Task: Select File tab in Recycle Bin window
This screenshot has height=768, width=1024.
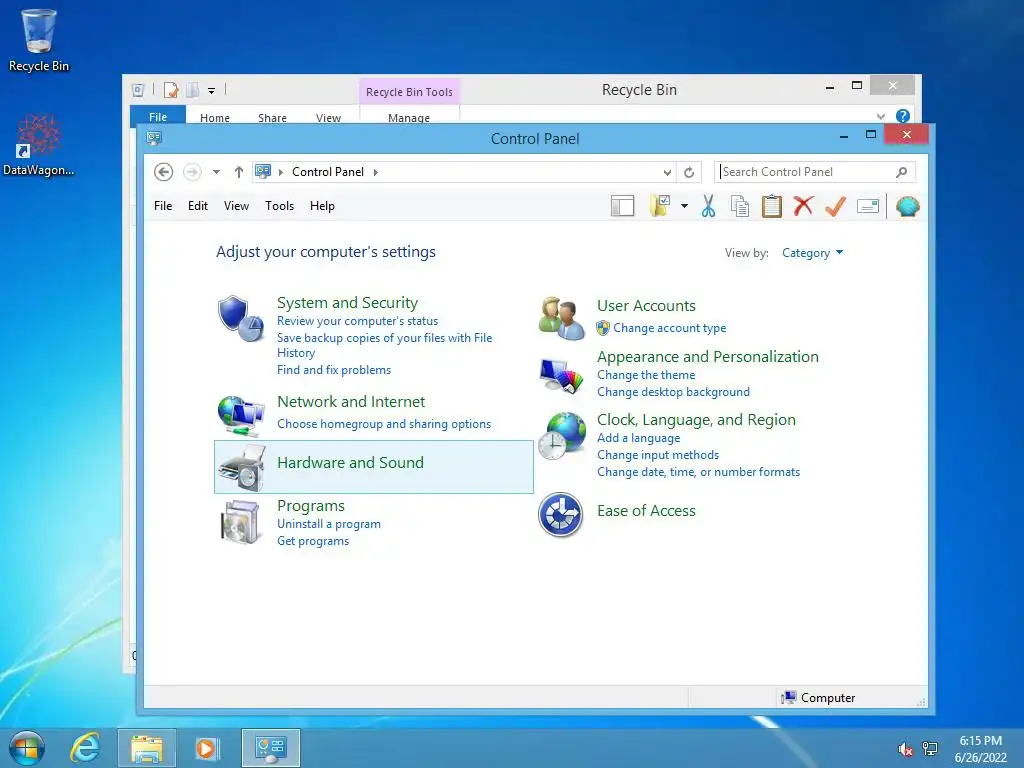Action: (158, 116)
